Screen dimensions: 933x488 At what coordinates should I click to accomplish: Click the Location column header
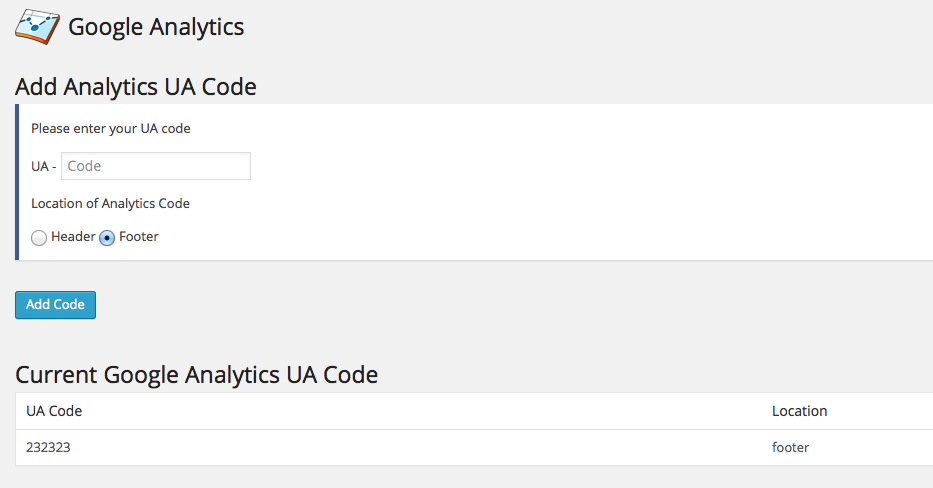(799, 411)
